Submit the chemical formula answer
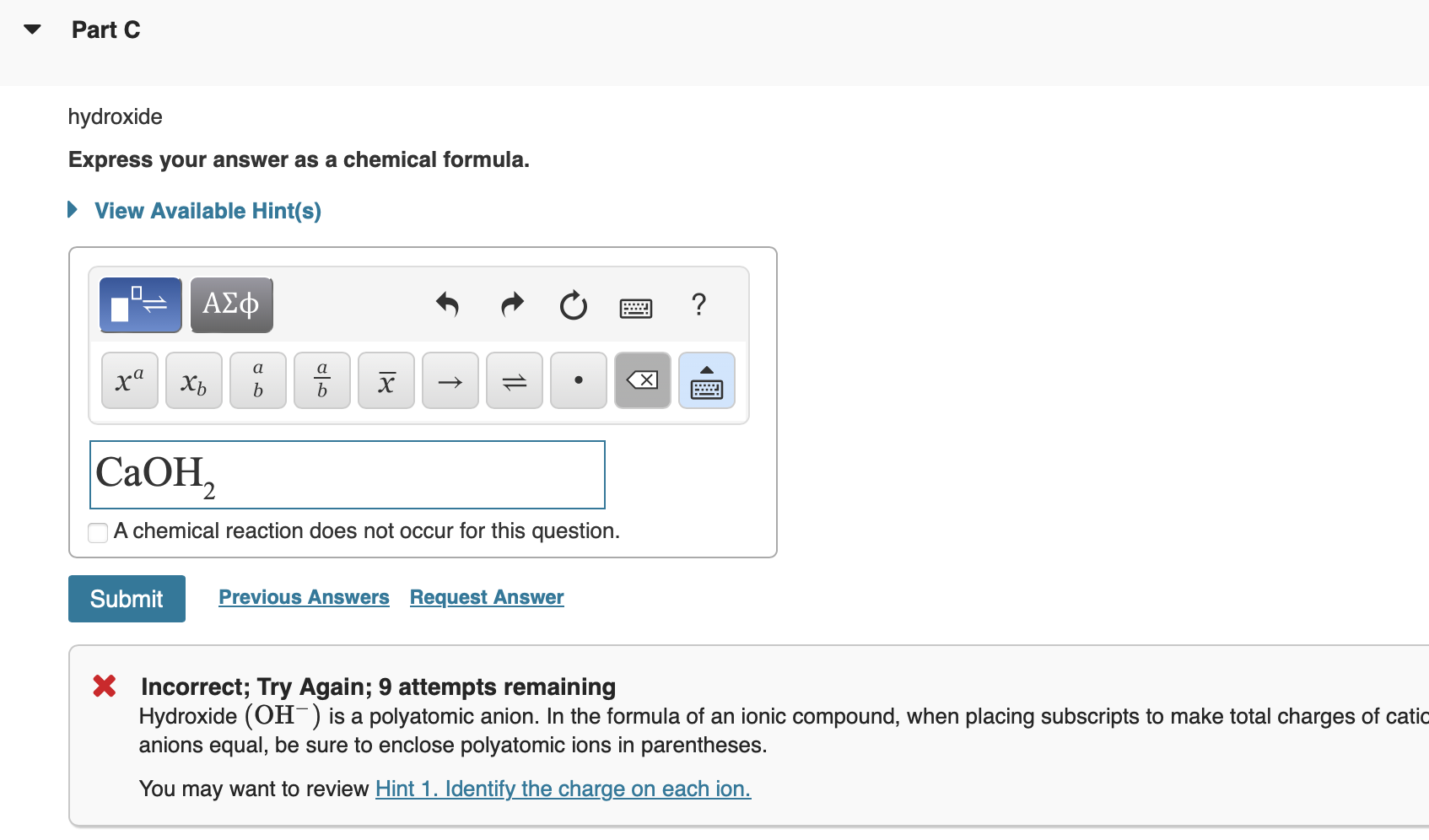 127,599
